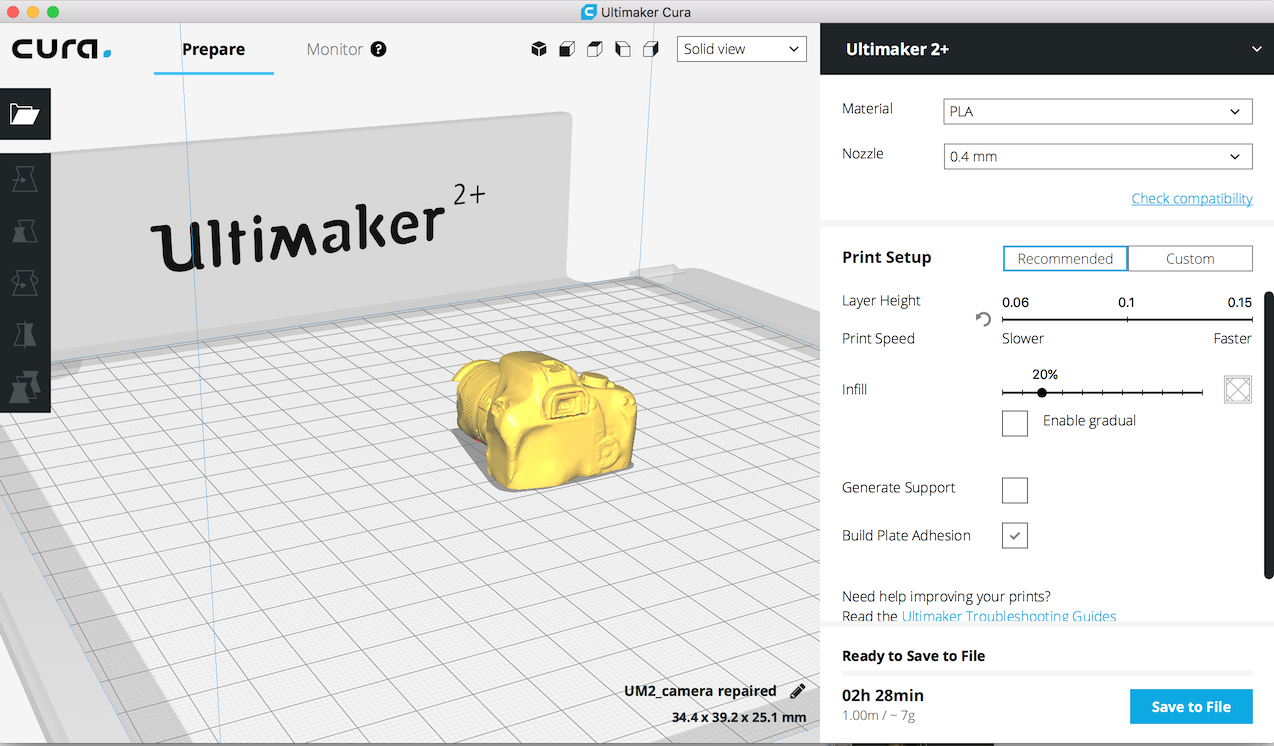Open the Material PLA dropdown
Screen dimensions: 1274x746
[x=1098, y=111]
